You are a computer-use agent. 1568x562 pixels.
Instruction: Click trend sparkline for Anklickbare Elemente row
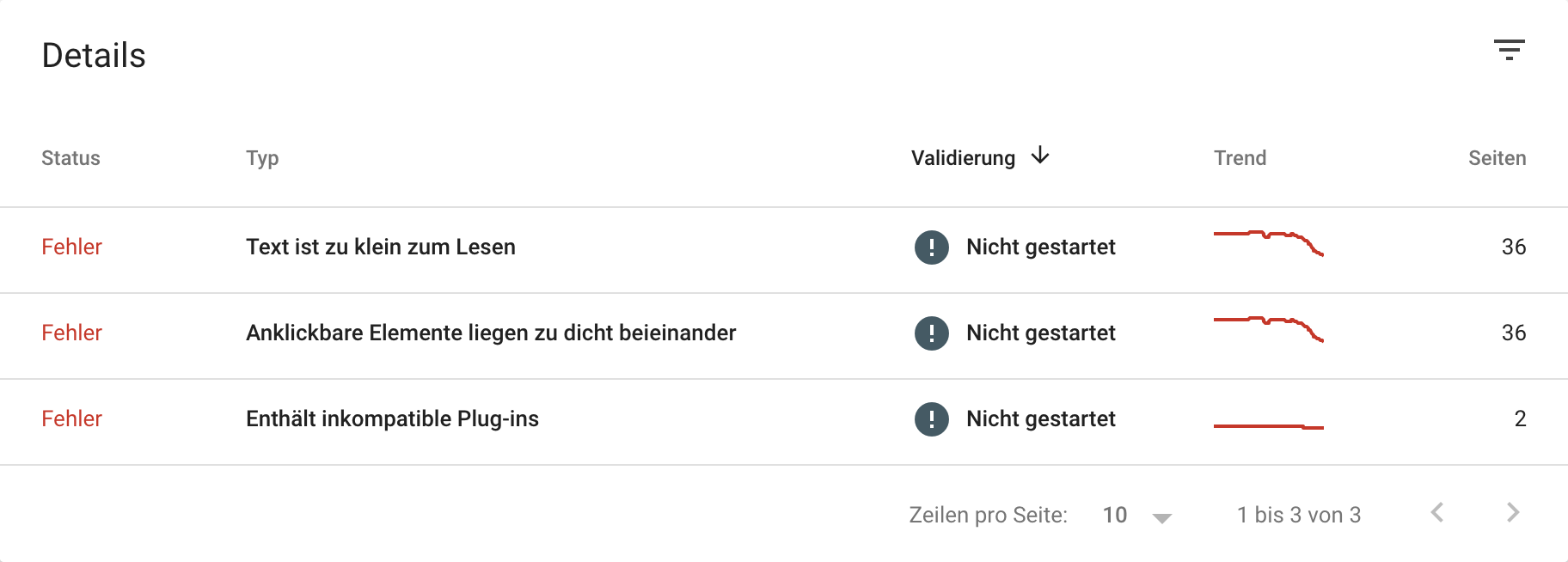[1268, 328]
